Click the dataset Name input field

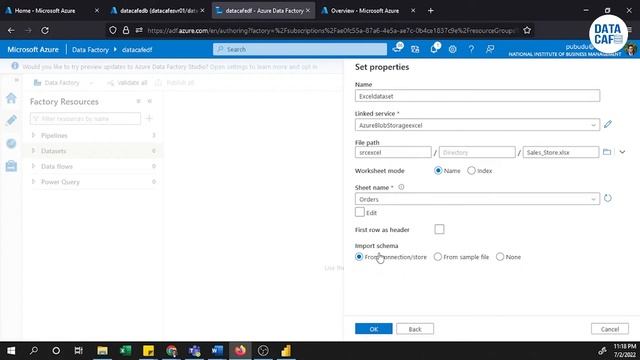[x=477, y=96]
